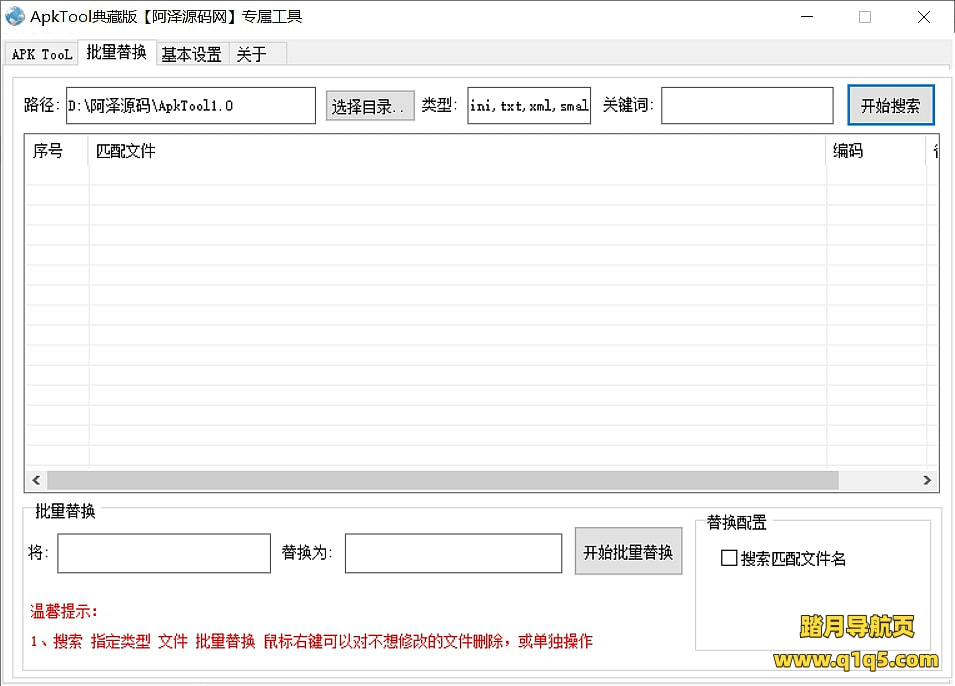Open the 基本设置 tab
This screenshot has height=686, width=955.
click(x=192, y=54)
